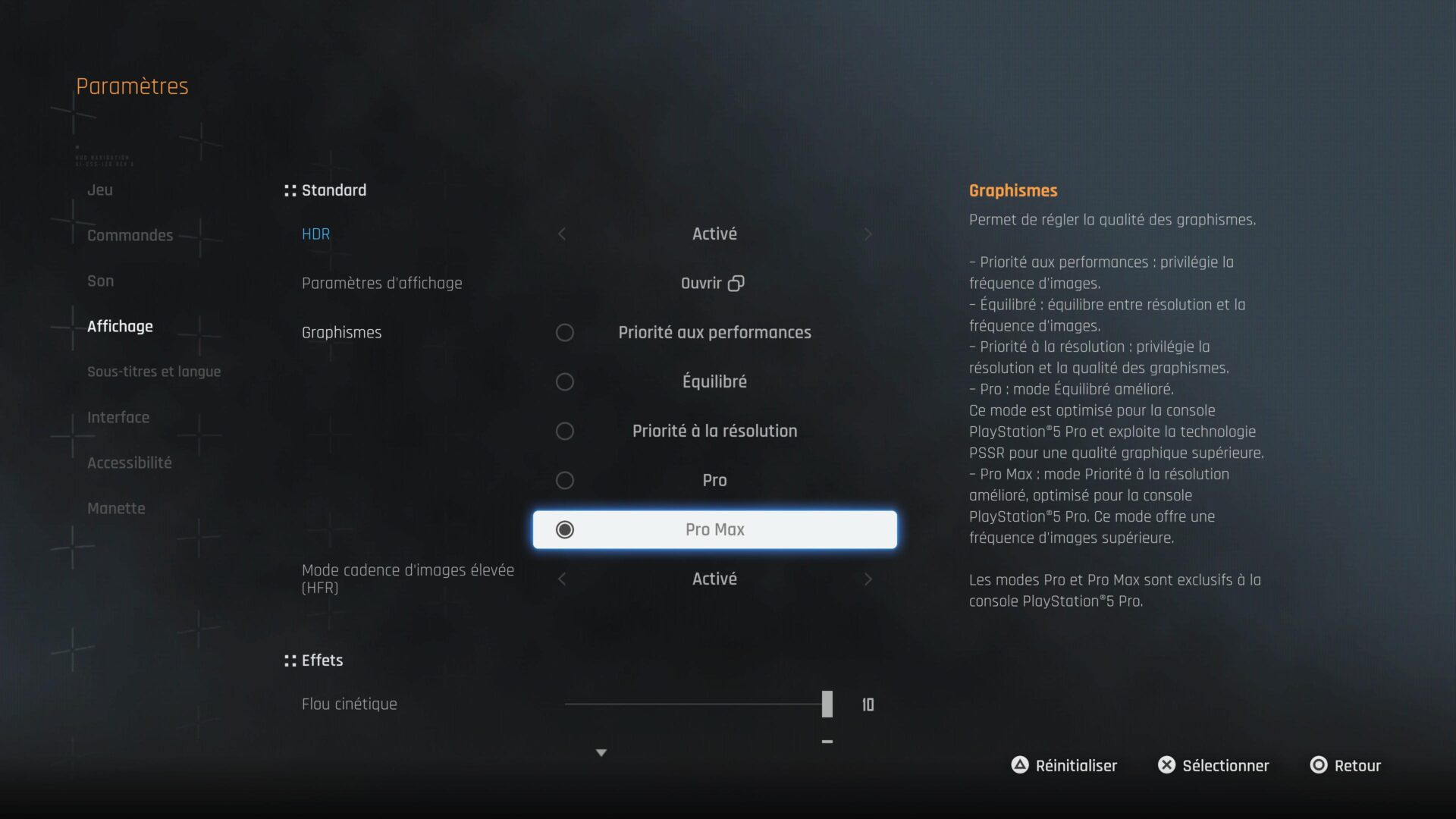Navigate to Sous-titres et langue settings
This screenshot has height=819, width=1456.
click(x=154, y=371)
